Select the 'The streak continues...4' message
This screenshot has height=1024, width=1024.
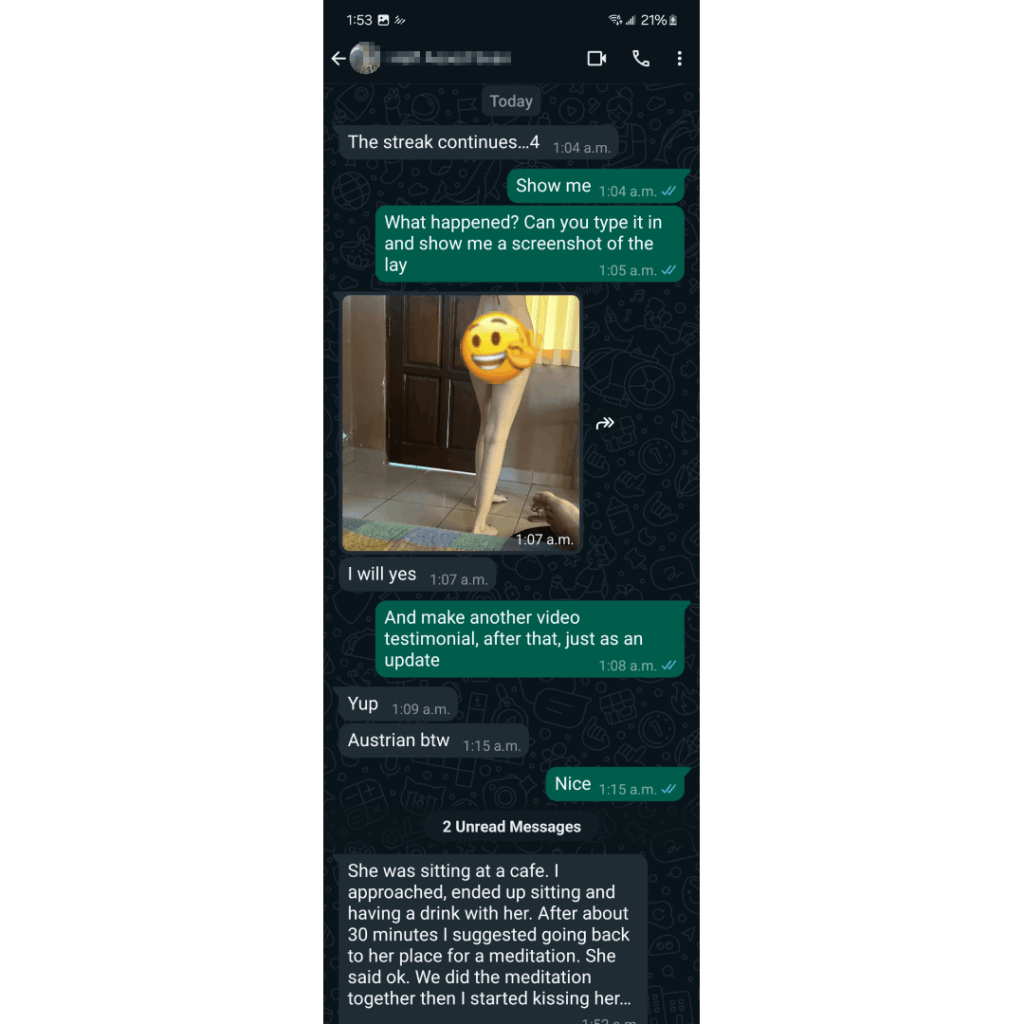tap(478, 143)
